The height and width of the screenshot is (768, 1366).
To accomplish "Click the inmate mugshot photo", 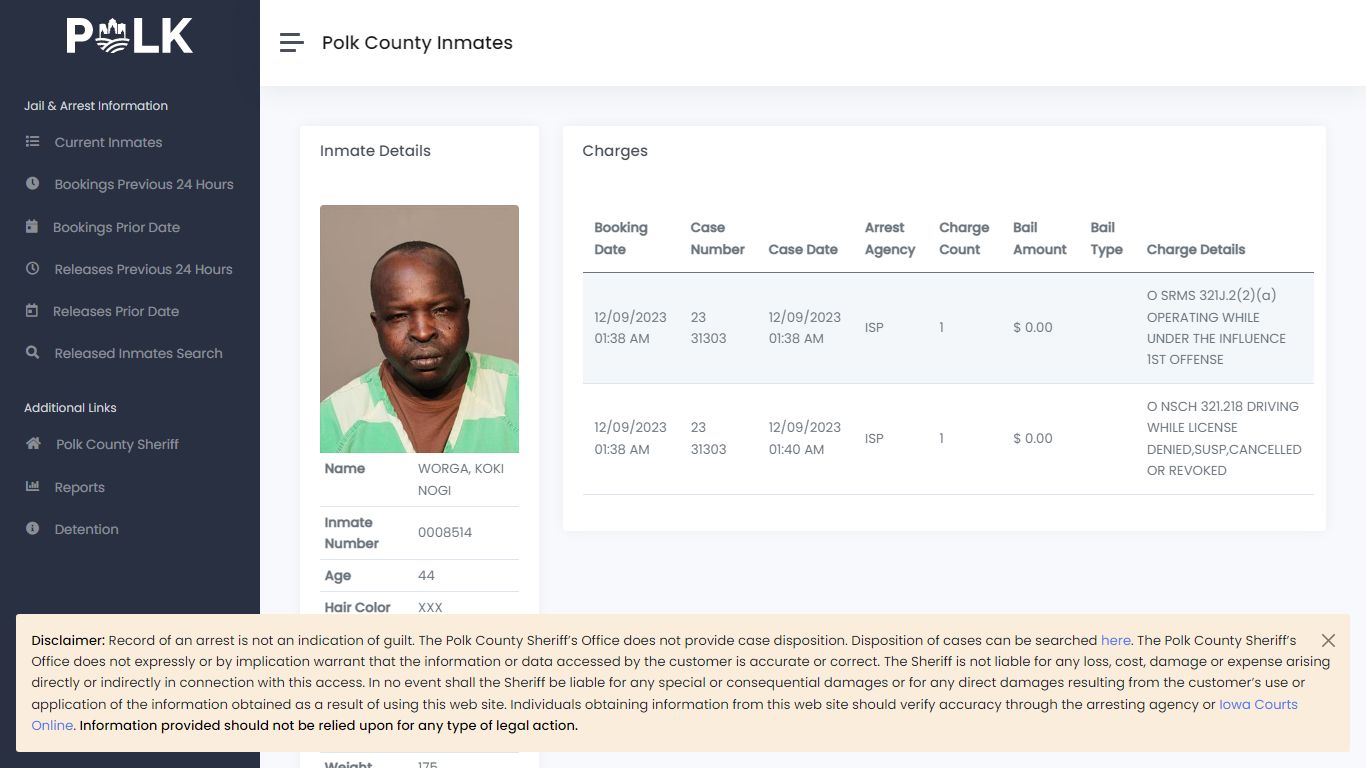I will (419, 329).
